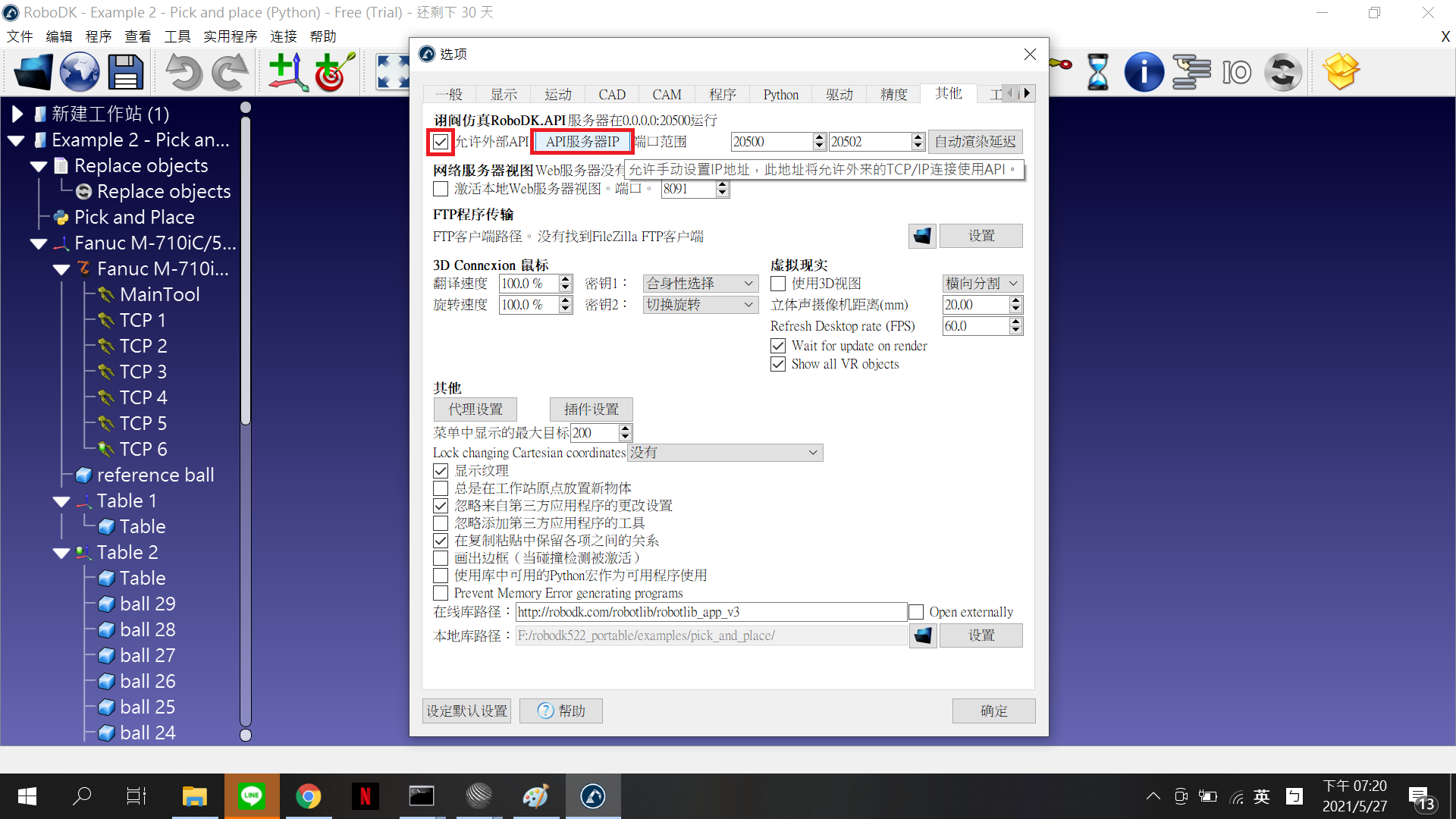Open the 横向分割 dropdown
Screen dimensions: 1456x819
(982, 284)
